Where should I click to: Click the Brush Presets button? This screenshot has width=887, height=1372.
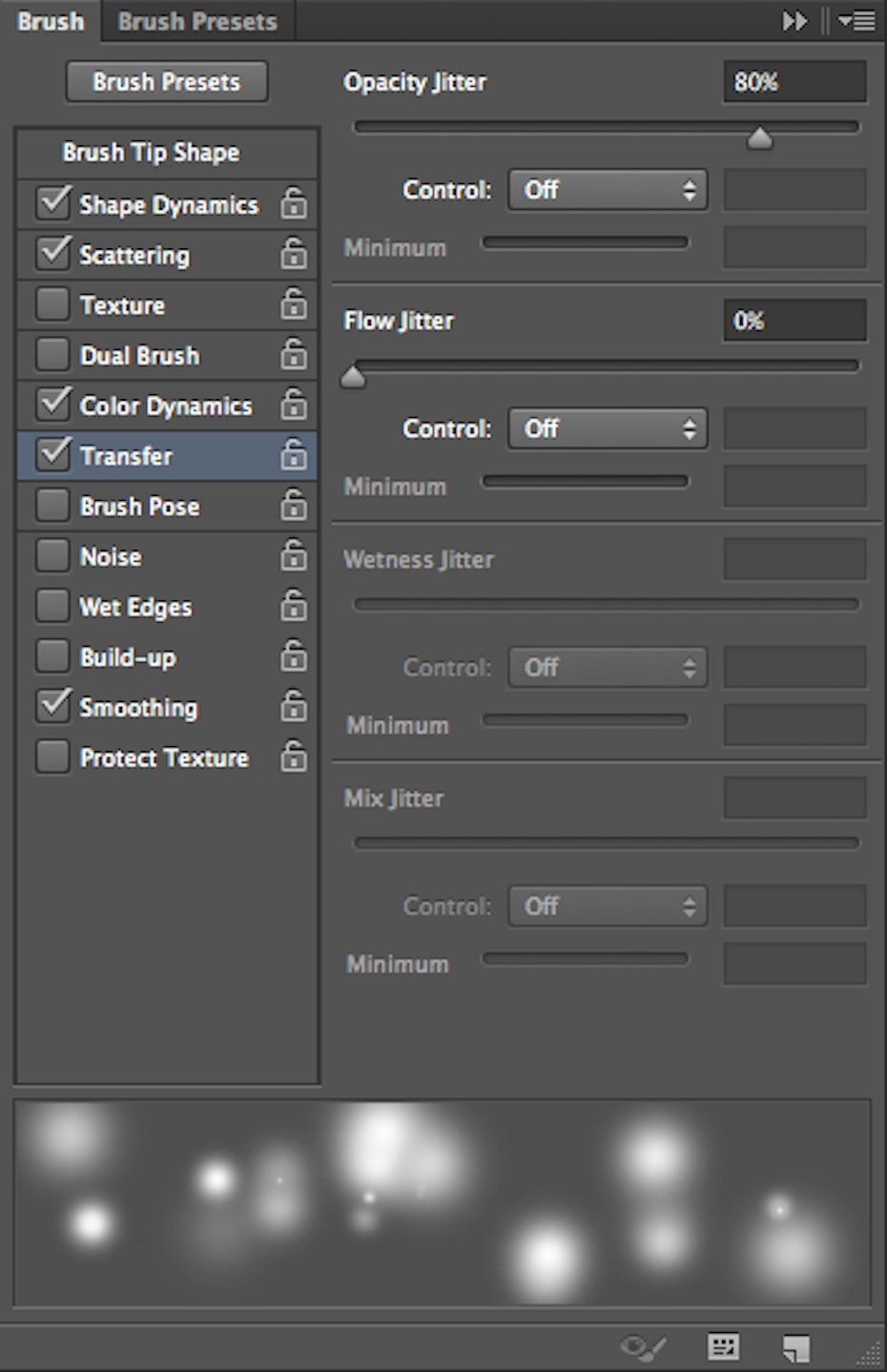pos(167,82)
